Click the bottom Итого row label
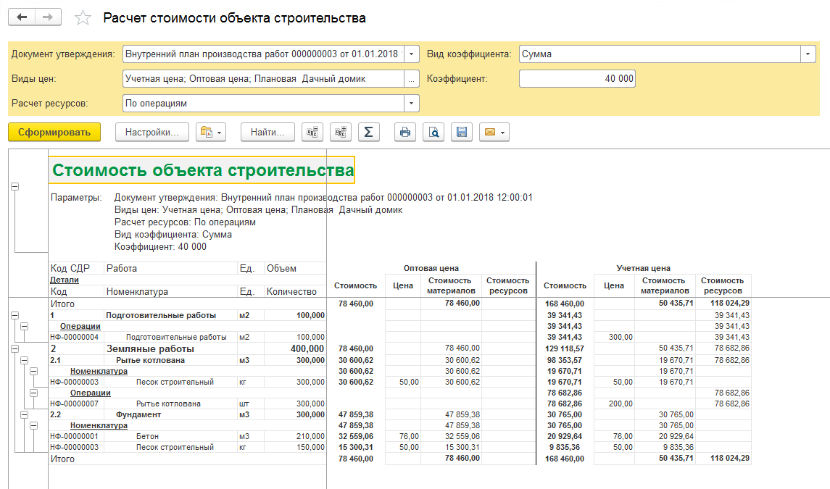This screenshot has height=489, width=830. pos(62,459)
